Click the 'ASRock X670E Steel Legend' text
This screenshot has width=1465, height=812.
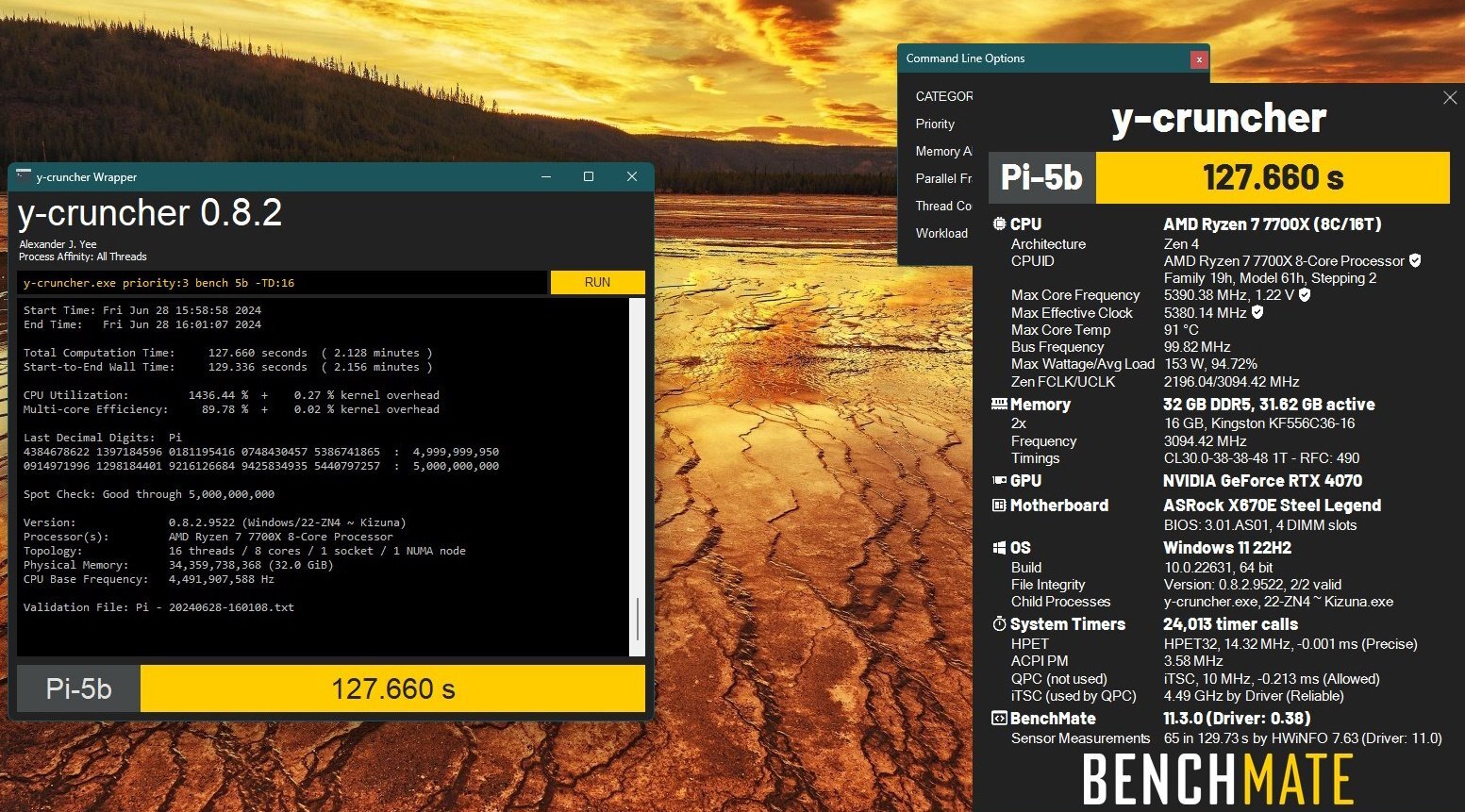pyautogui.click(x=1272, y=505)
